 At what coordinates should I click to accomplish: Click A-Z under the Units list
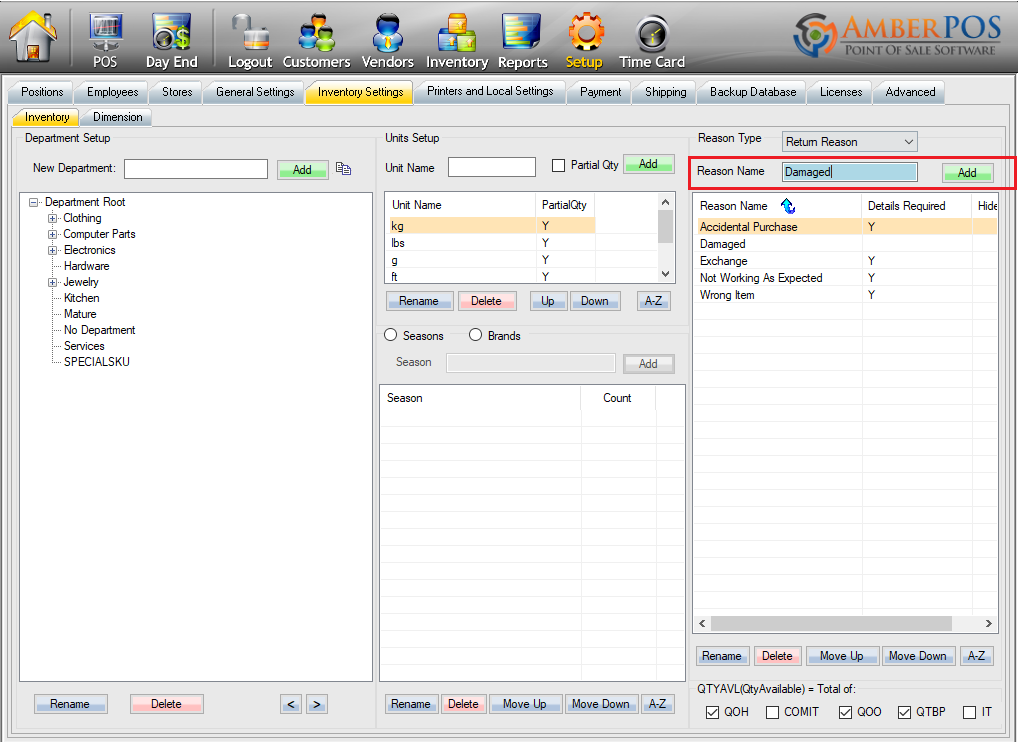(653, 301)
